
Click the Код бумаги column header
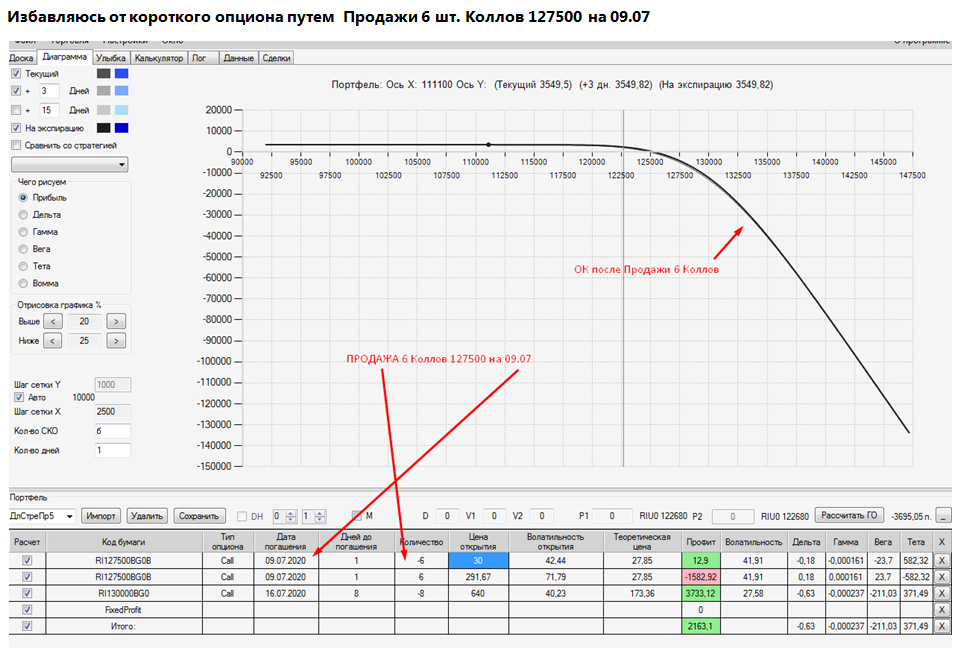point(124,541)
